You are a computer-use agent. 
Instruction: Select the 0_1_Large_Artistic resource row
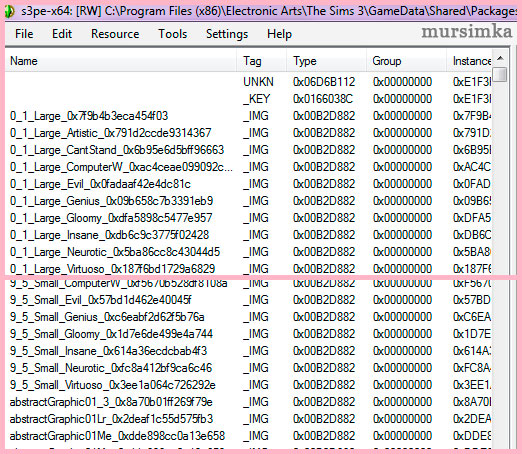tap(248, 133)
